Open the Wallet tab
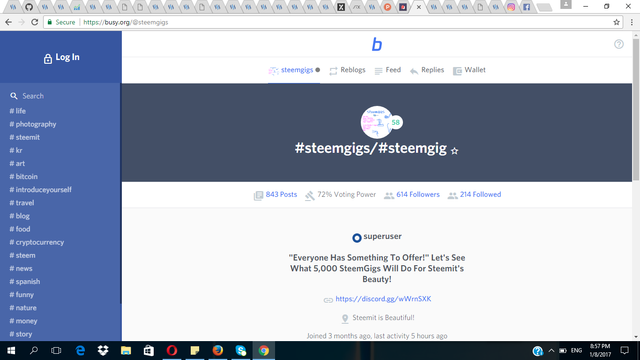The width and height of the screenshot is (640, 360). (469, 70)
